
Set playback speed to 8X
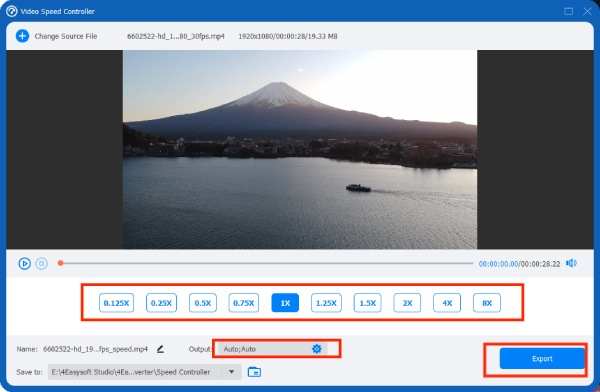(487, 303)
